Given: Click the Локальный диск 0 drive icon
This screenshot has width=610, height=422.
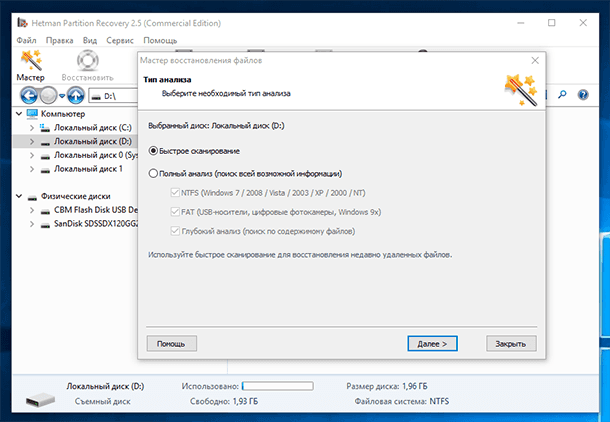Looking at the screenshot, I should (45, 156).
